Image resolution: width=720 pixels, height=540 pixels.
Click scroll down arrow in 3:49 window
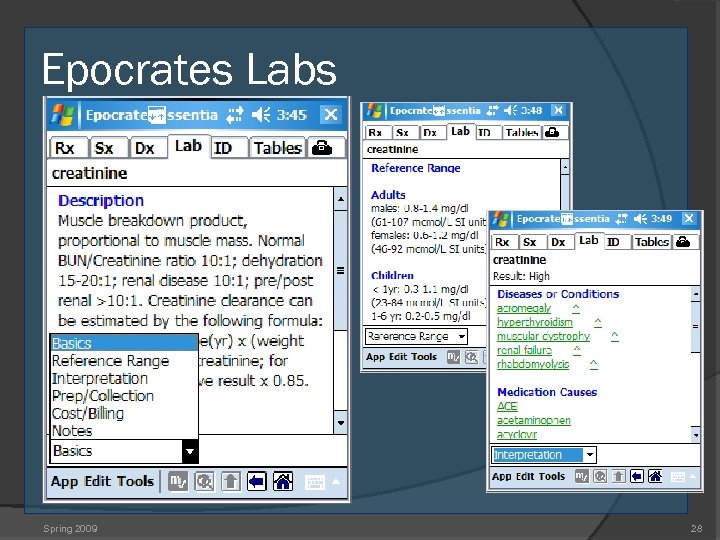tap(695, 434)
